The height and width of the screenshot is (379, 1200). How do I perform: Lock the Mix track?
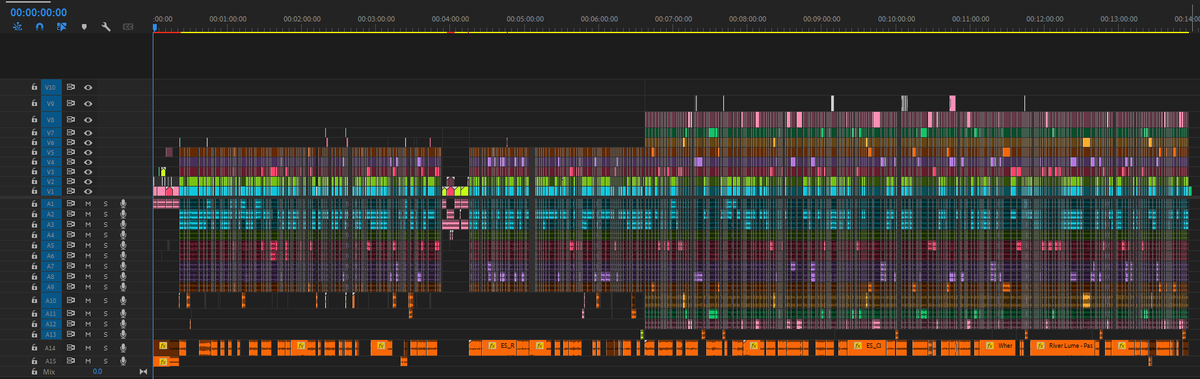coord(34,371)
